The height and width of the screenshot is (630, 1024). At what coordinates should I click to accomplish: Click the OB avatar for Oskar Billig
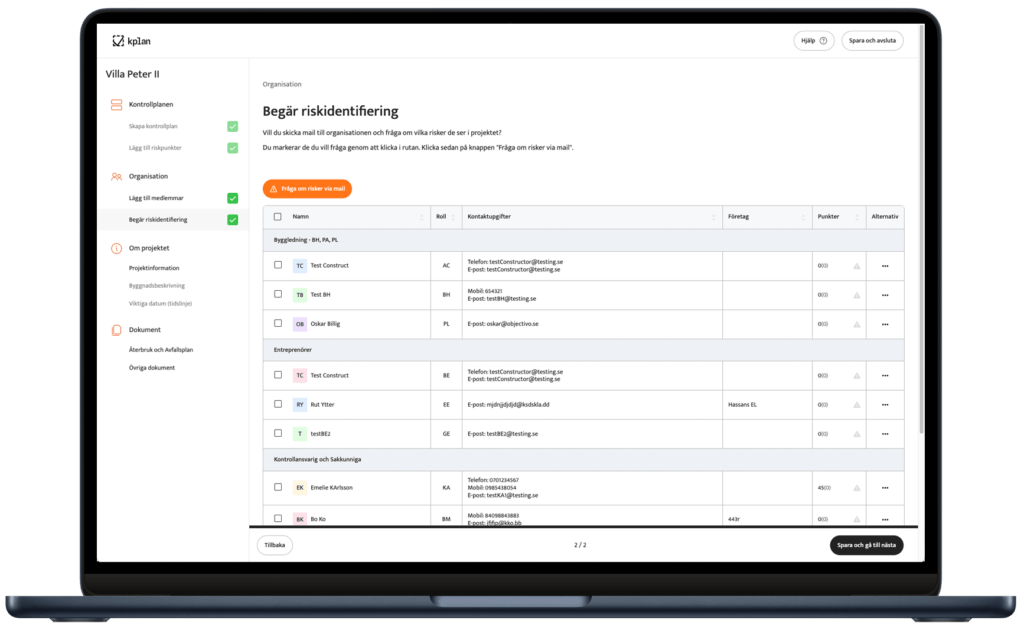coord(300,324)
